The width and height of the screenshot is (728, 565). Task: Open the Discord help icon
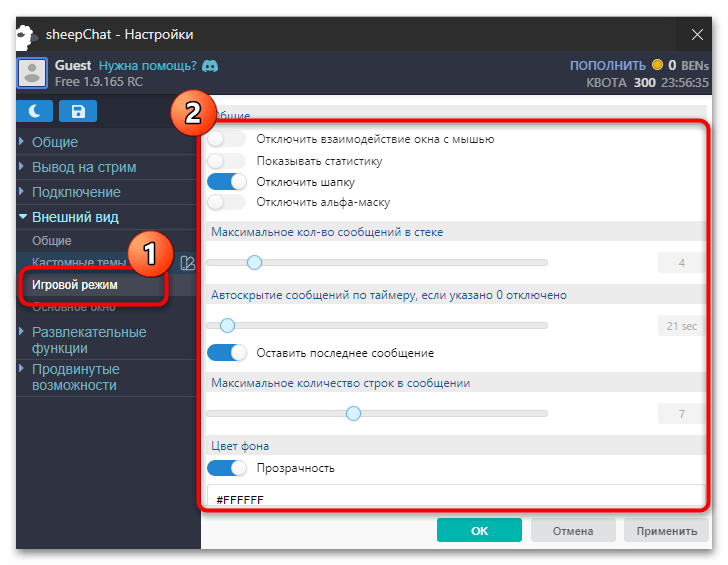tap(211, 65)
